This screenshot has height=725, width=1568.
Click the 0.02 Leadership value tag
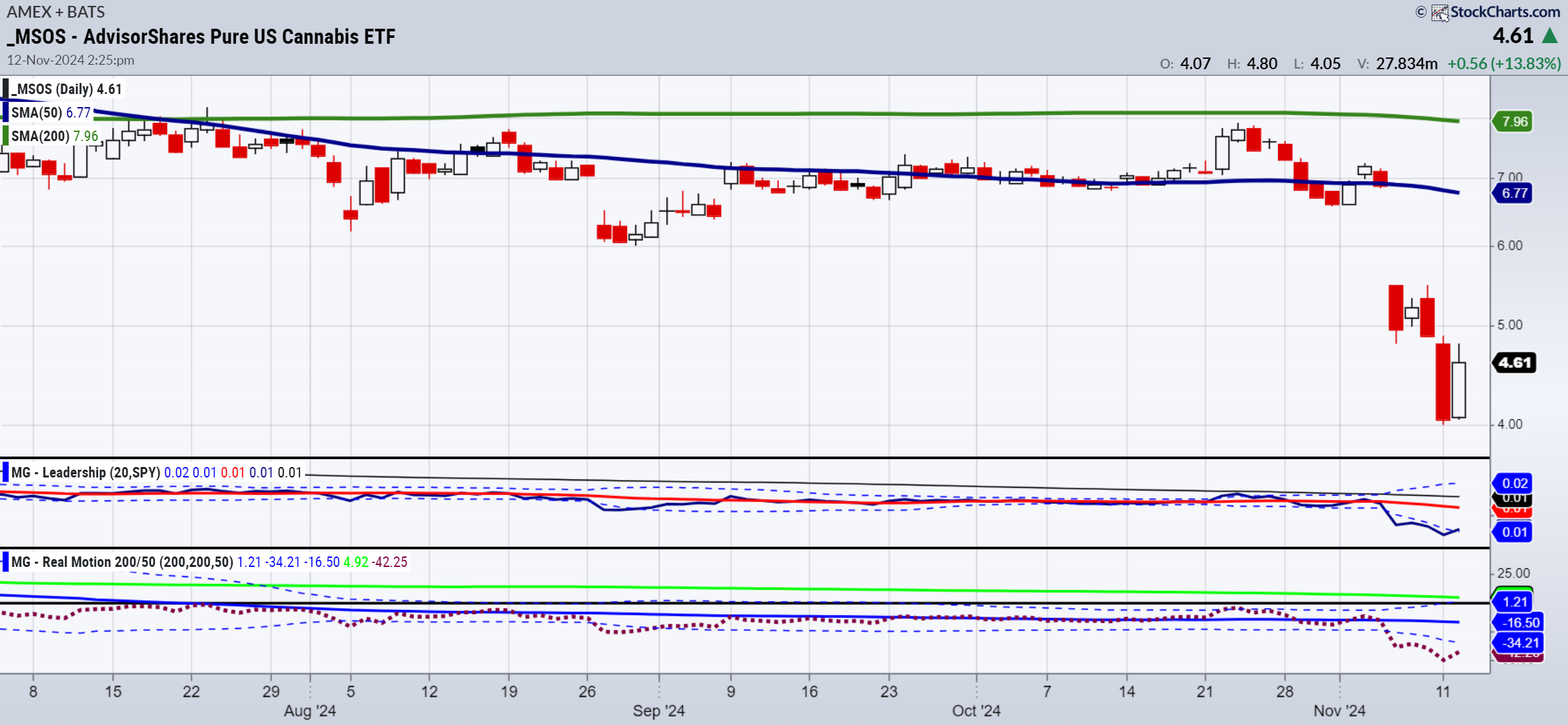pyautogui.click(x=1512, y=483)
